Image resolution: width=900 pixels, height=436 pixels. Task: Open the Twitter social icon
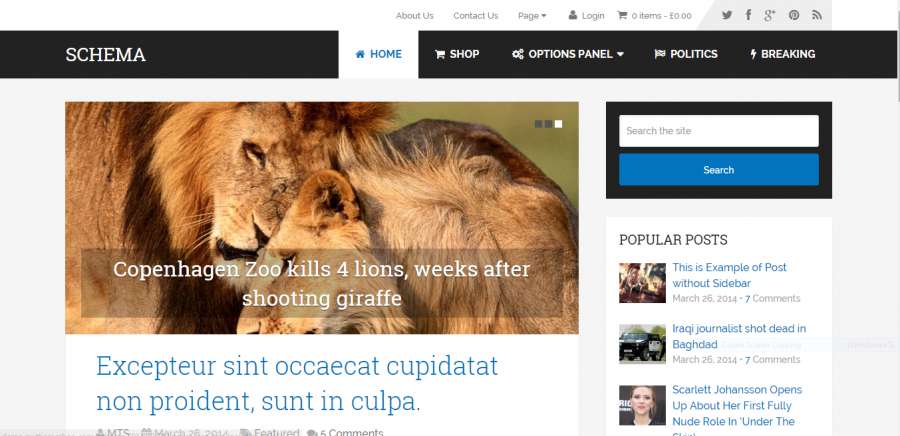point(727,15)
